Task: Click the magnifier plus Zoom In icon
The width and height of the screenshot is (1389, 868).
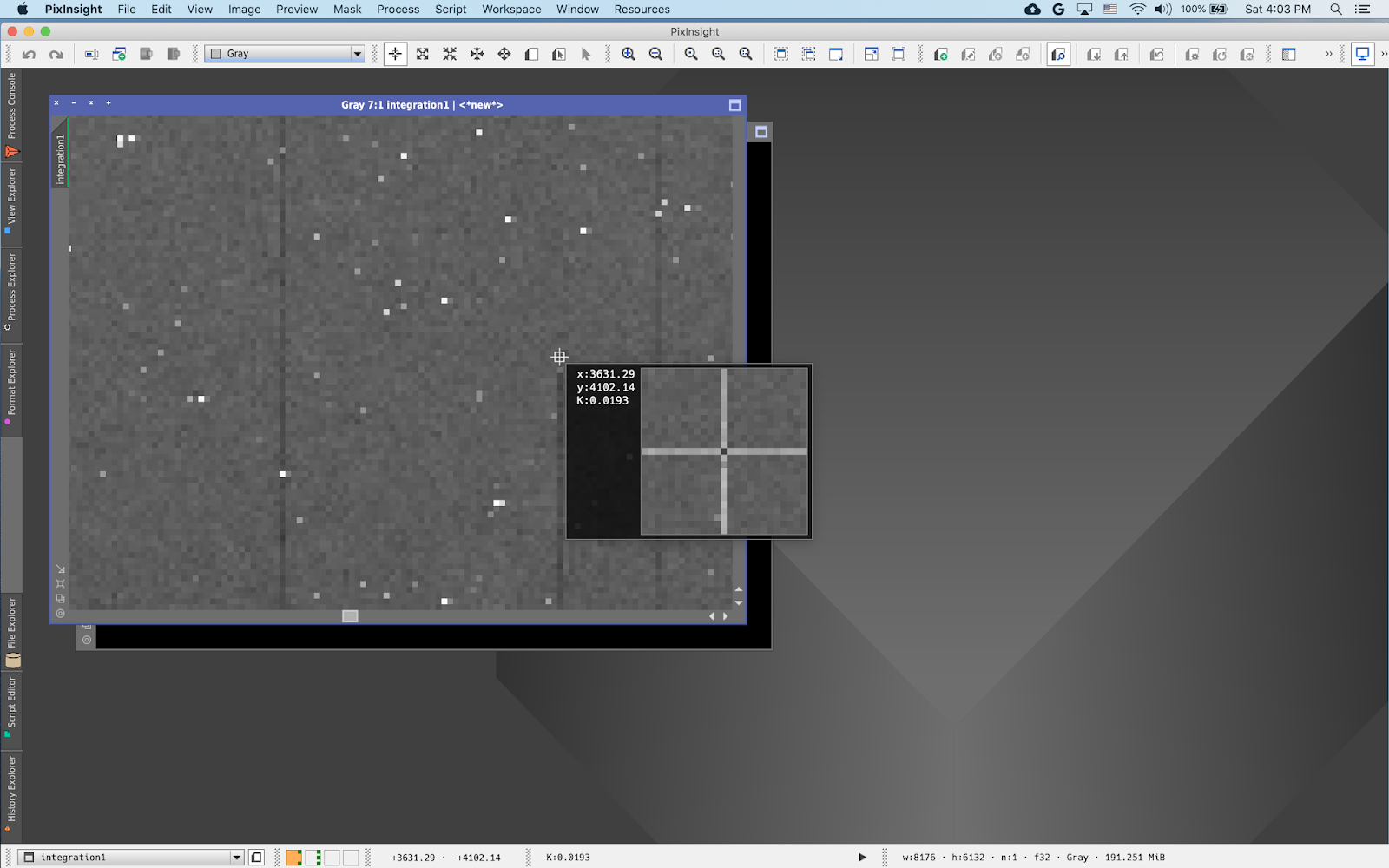Action: coord(629,54)
